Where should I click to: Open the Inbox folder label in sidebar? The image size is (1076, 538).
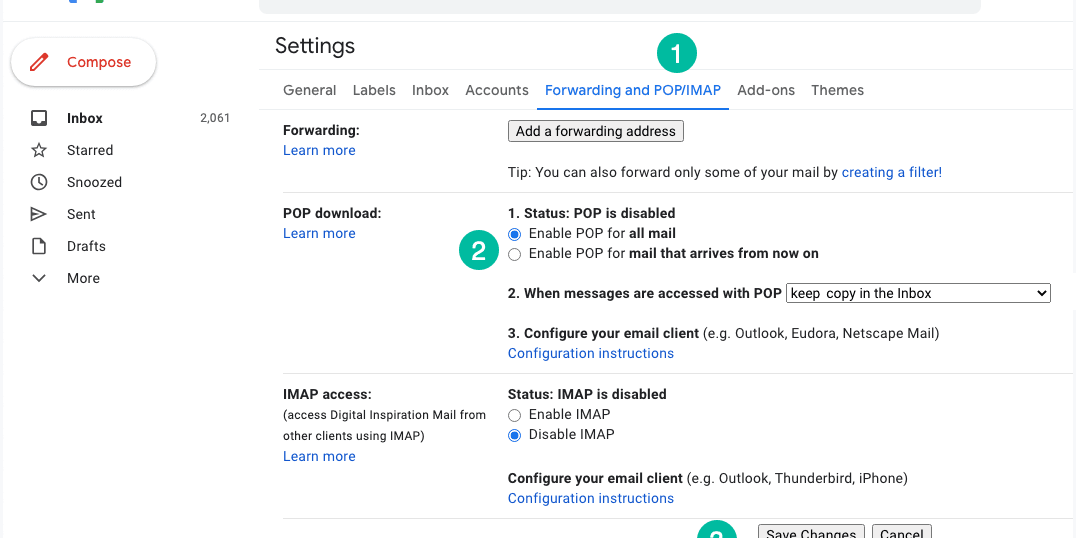[x=84, y=118]
